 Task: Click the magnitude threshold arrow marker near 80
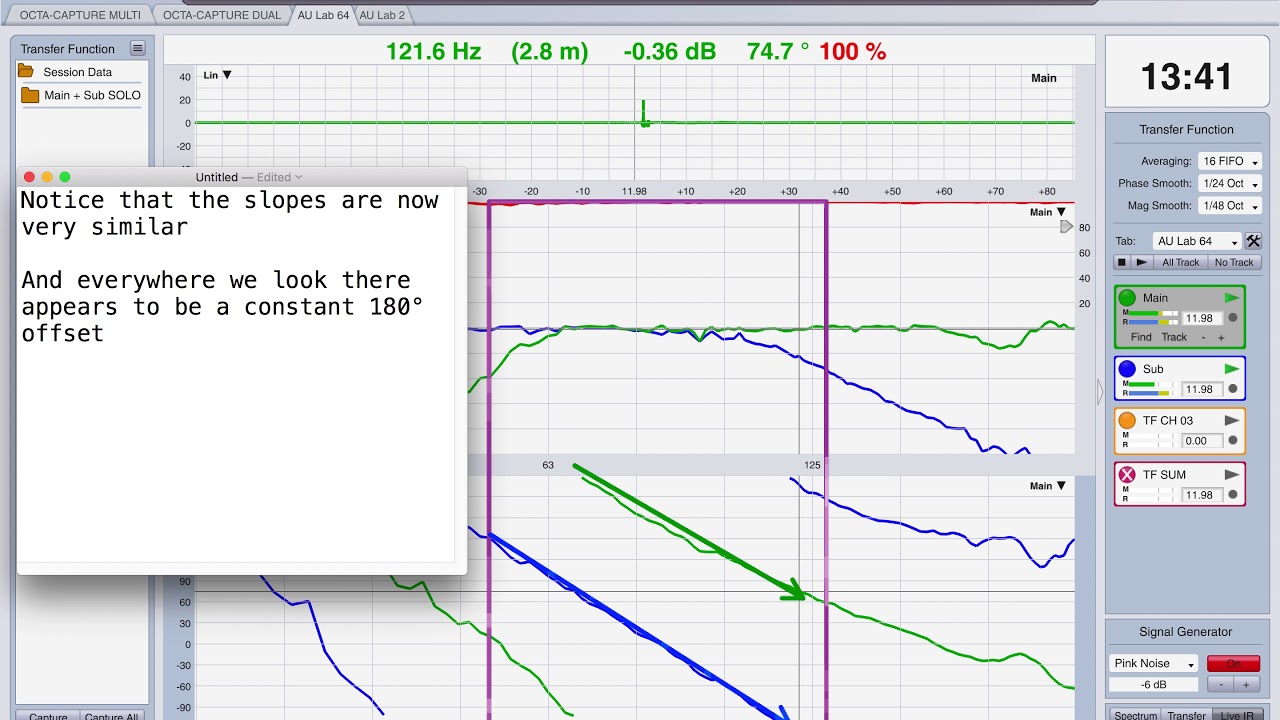pyautogui.click(x=1066, y=228)
